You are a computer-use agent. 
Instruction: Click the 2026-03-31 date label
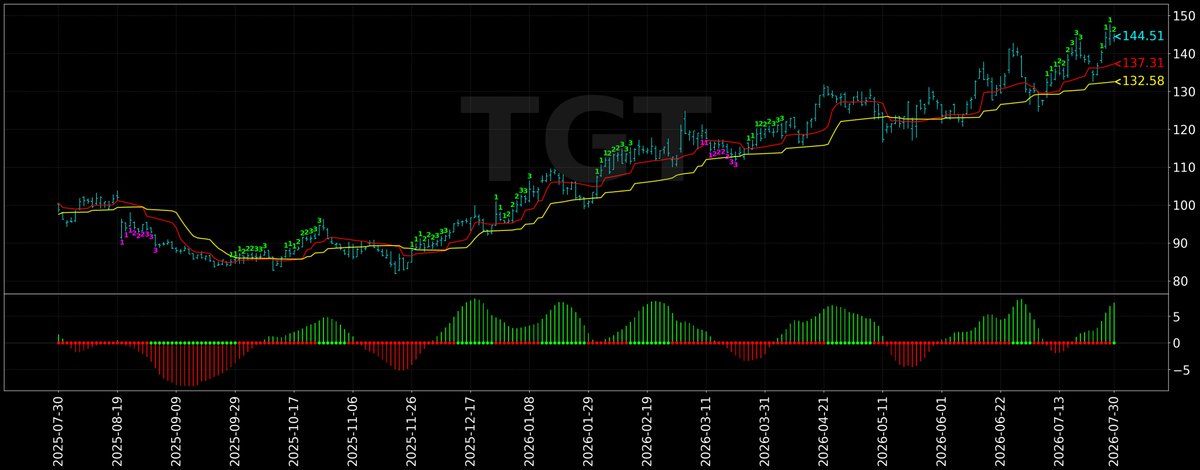(764, 429)
